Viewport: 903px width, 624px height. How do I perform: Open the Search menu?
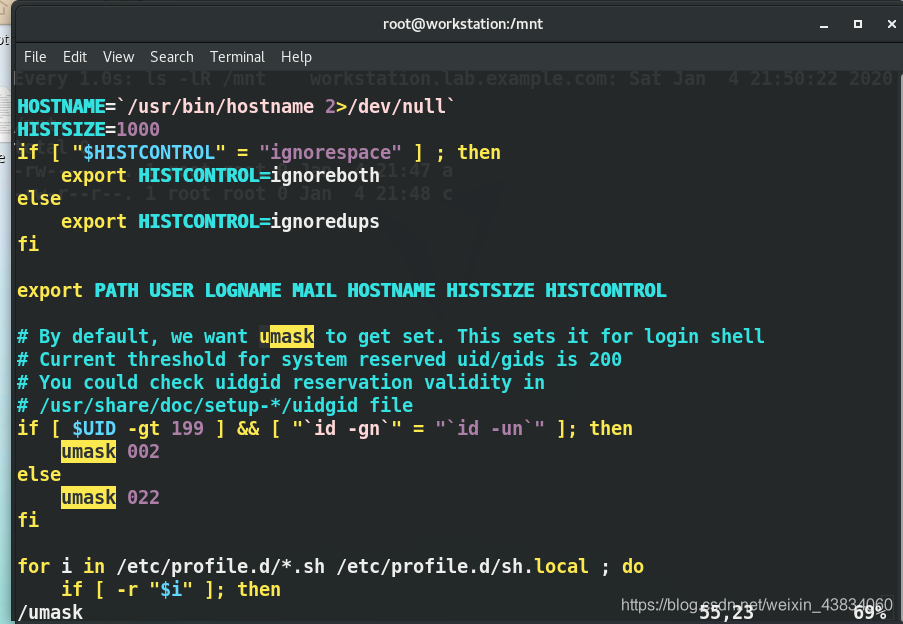(x=171, y=57)
